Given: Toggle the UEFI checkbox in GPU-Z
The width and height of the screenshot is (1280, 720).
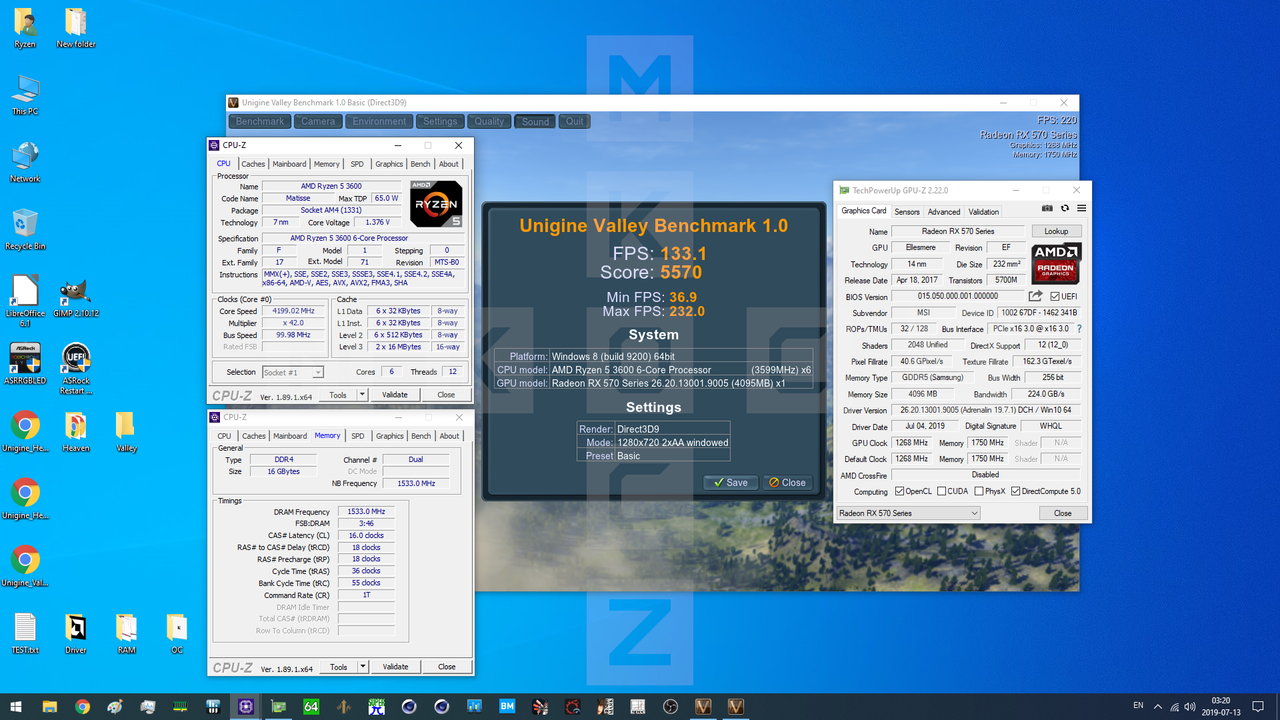Looking at the screenshot, I should coord(1055,296).
